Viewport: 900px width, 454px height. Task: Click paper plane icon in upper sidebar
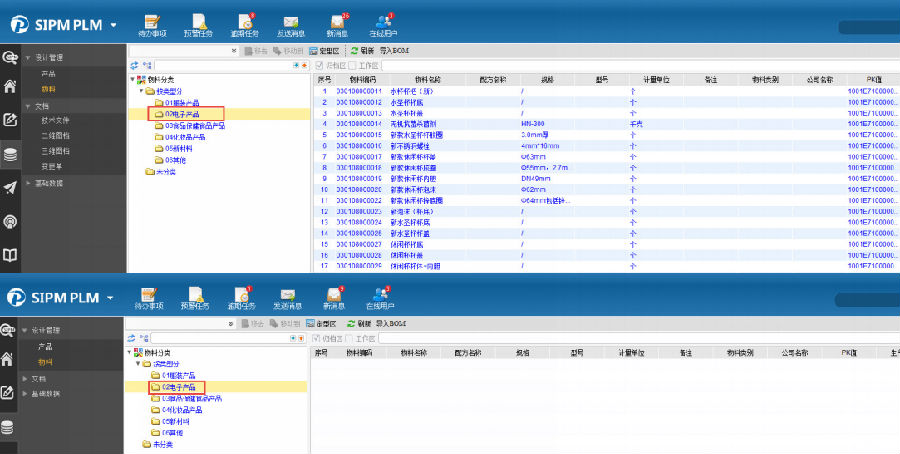[x=10, y=187]
